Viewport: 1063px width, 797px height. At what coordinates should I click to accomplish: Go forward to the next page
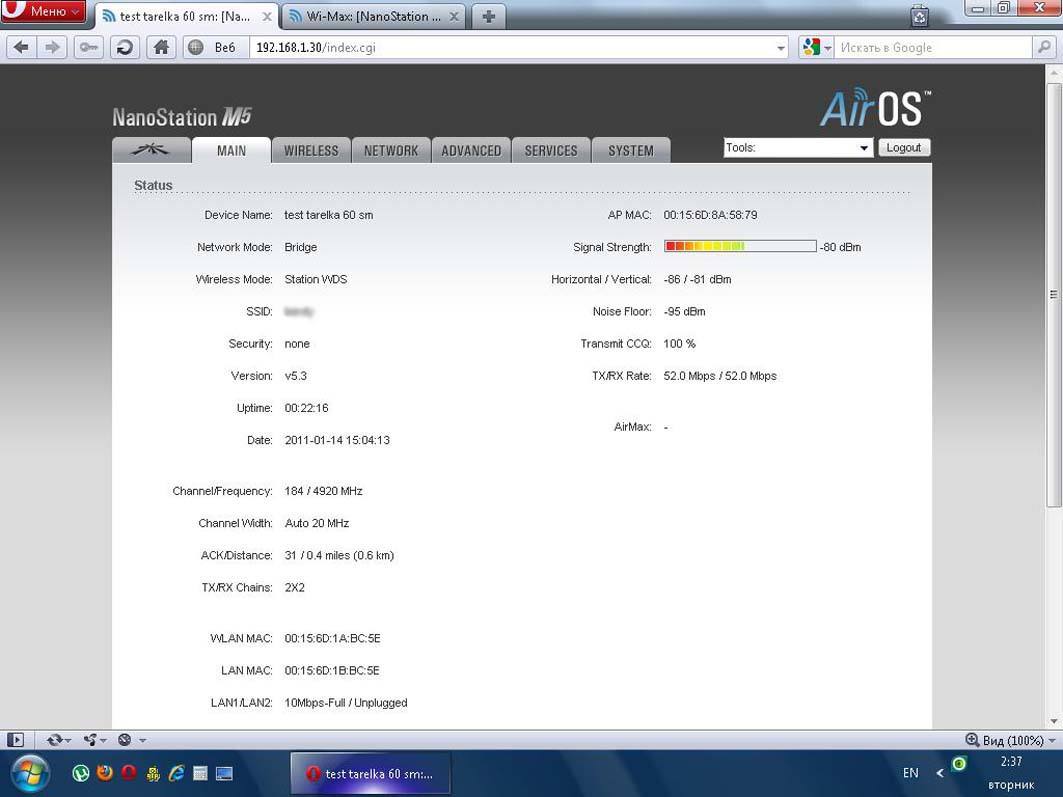point(52,47)
